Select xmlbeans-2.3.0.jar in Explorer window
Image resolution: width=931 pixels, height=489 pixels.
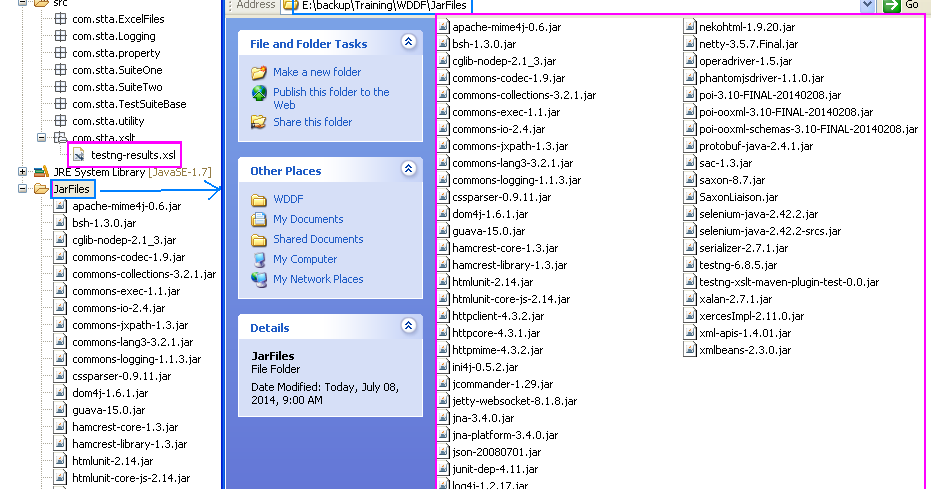[x=745, y=350]
